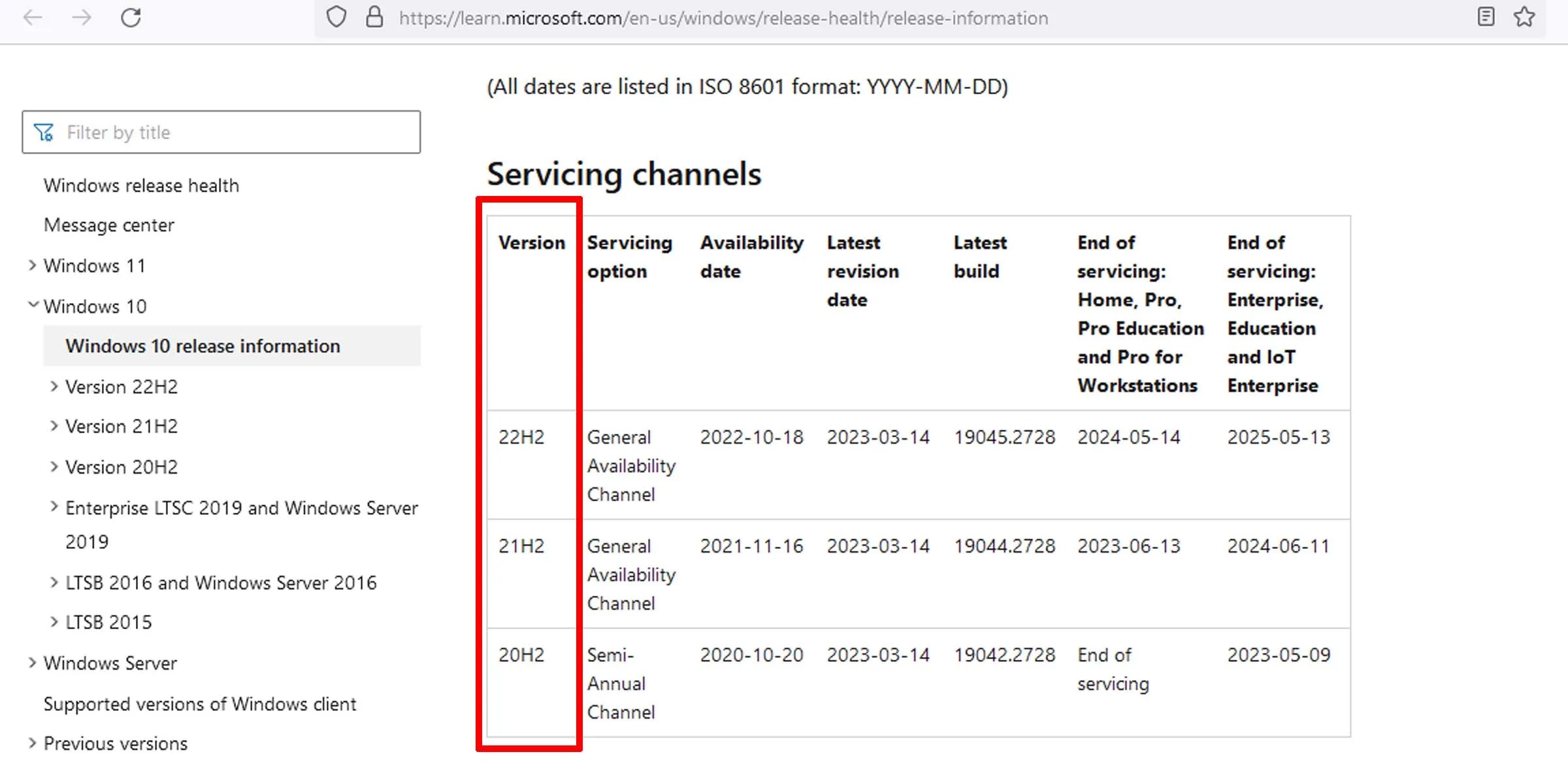This screenshot has height=784, width=1568.
Task: Toggle reader view icon
Action: pyautogui.click(x=1486, y=17)
